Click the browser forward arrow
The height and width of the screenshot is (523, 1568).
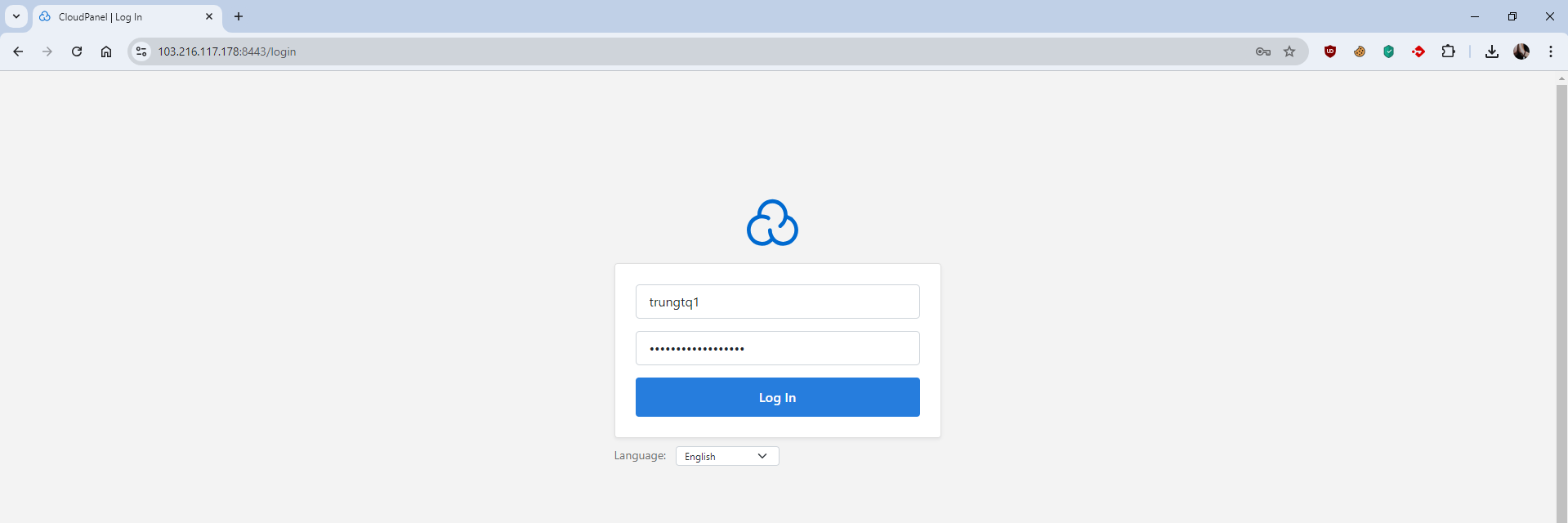point(47,51)
